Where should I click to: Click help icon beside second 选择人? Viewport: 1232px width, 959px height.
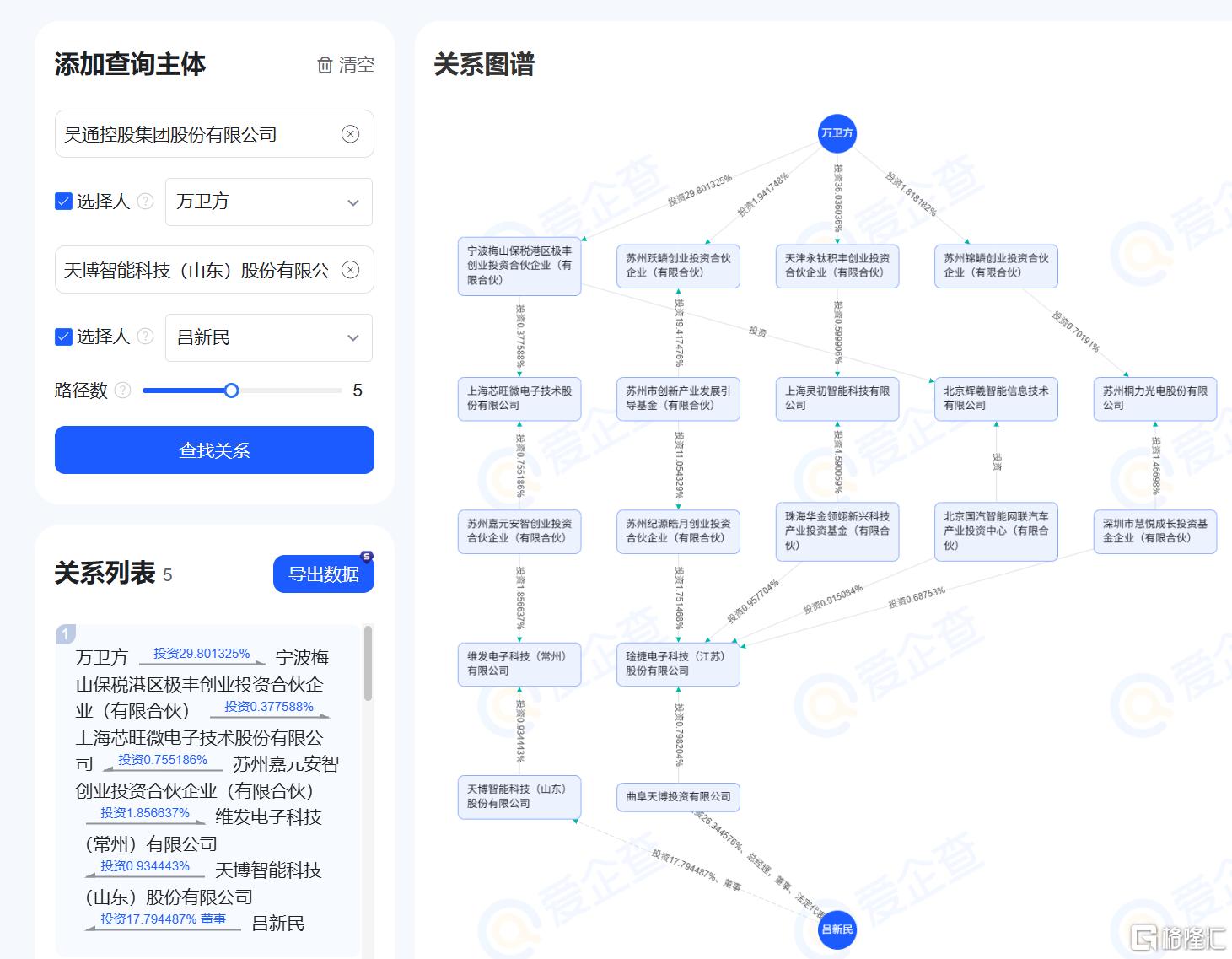click(145, 337)
